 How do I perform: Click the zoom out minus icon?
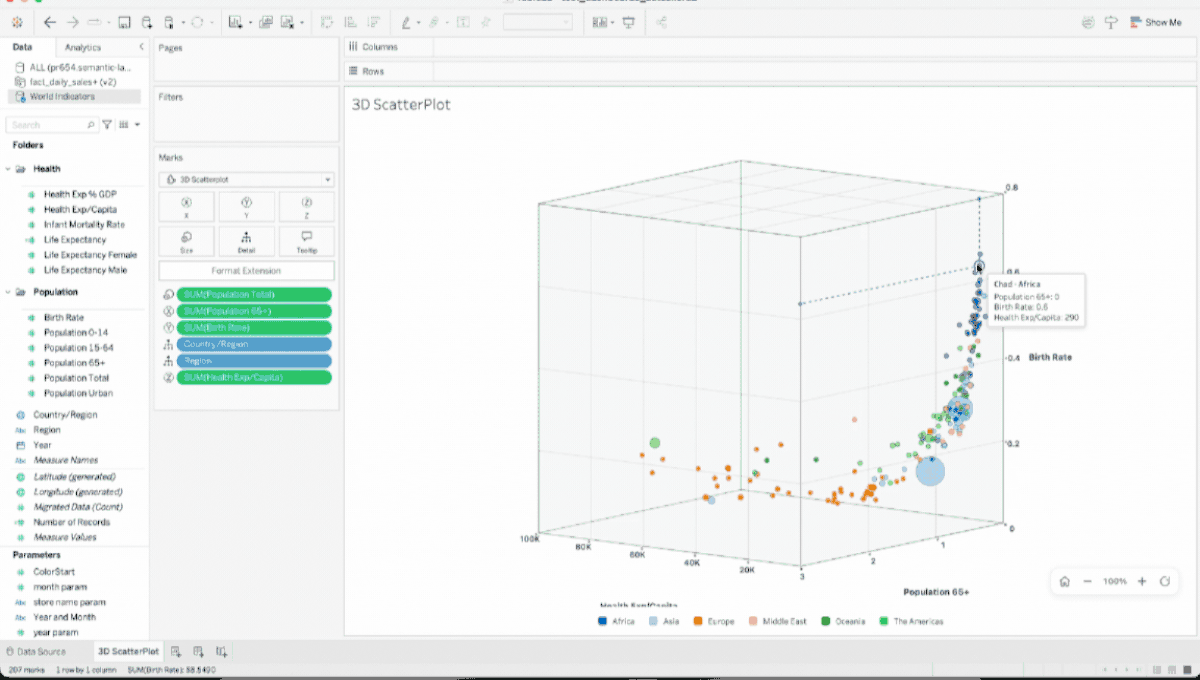(1087, 581)
